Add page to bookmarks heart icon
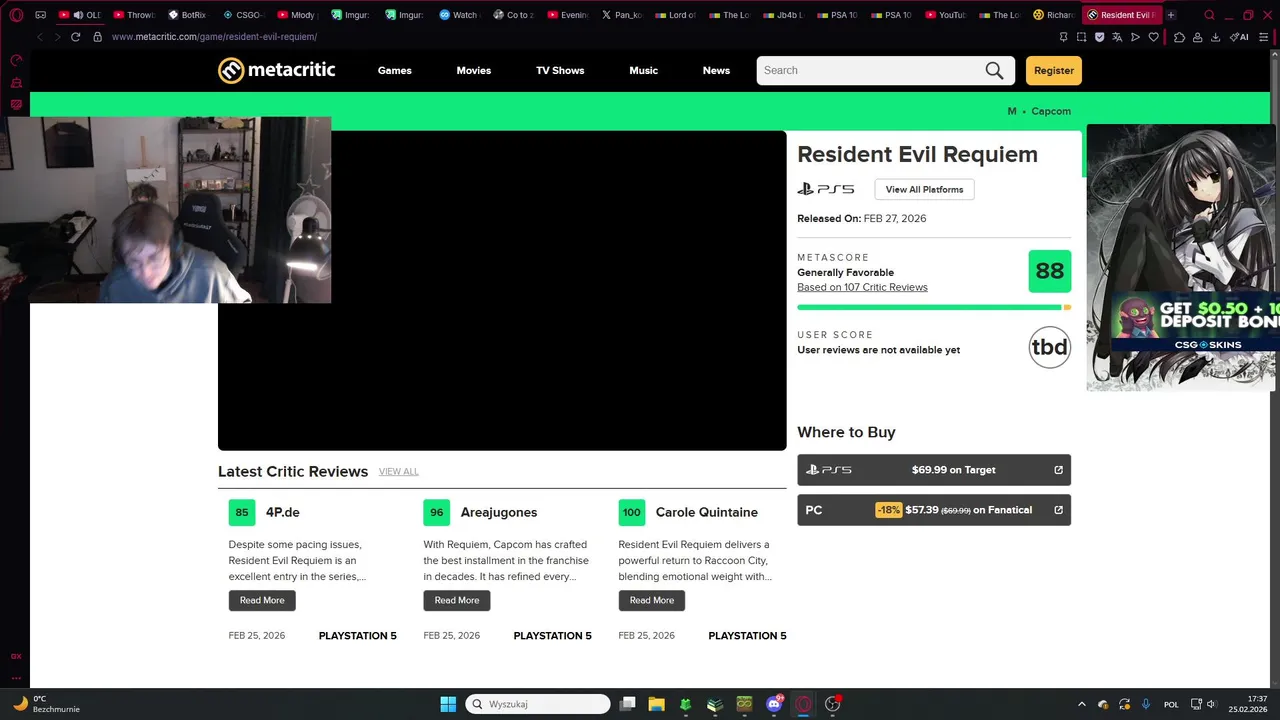 coord(1153,37)
